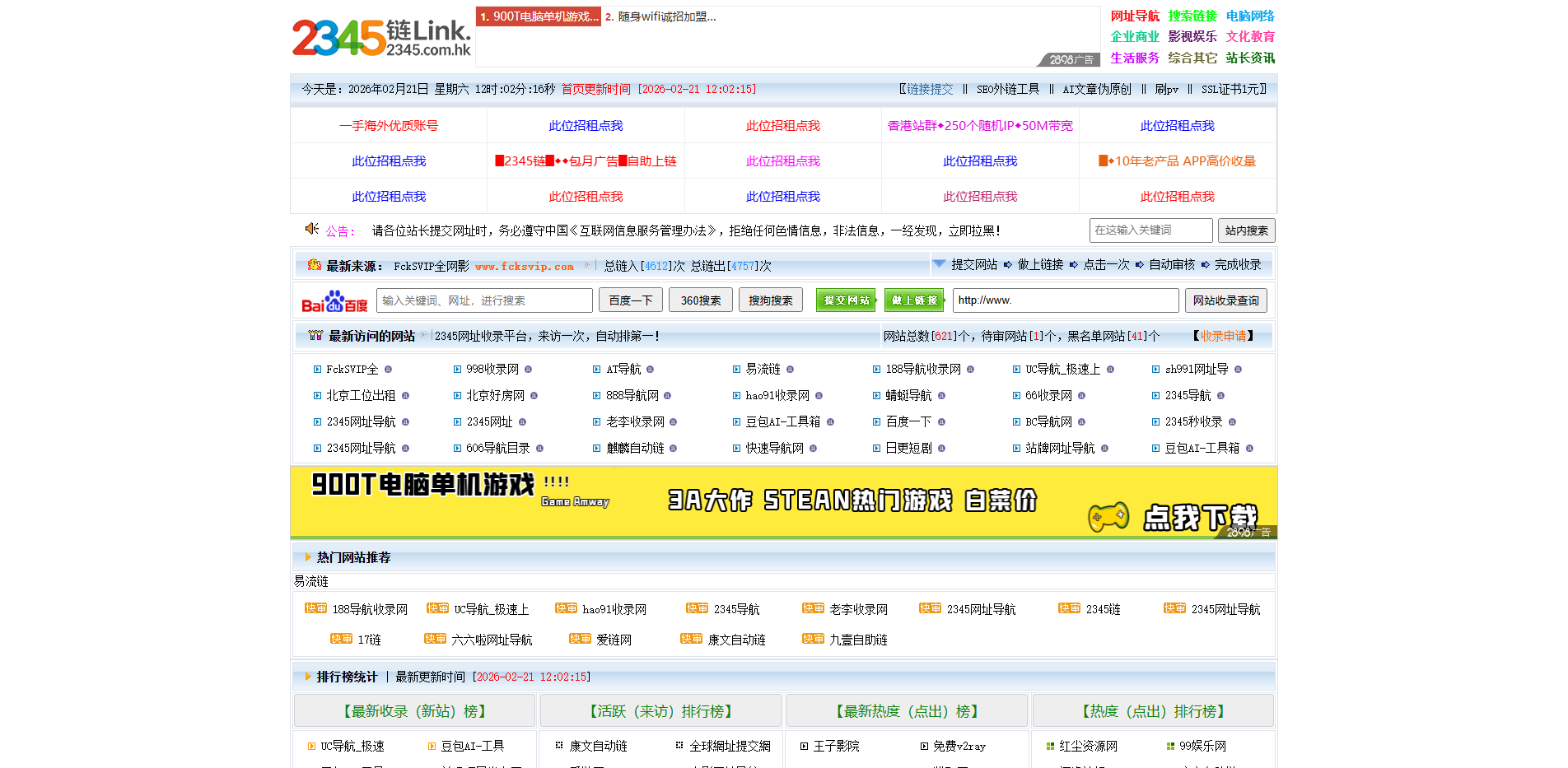Click the orange icon next to 最新来源
Image resolution: width=1568 pixels, height=768 pixels.
click(x=314, y=266)
